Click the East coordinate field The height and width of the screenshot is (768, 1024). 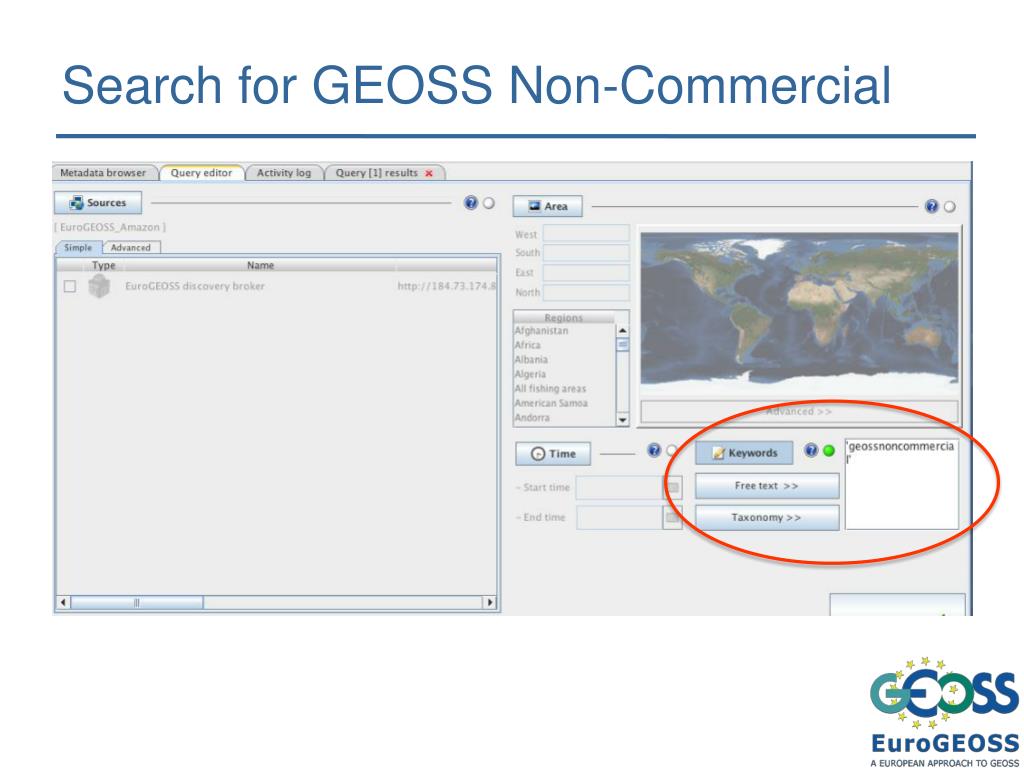[586, 272]
